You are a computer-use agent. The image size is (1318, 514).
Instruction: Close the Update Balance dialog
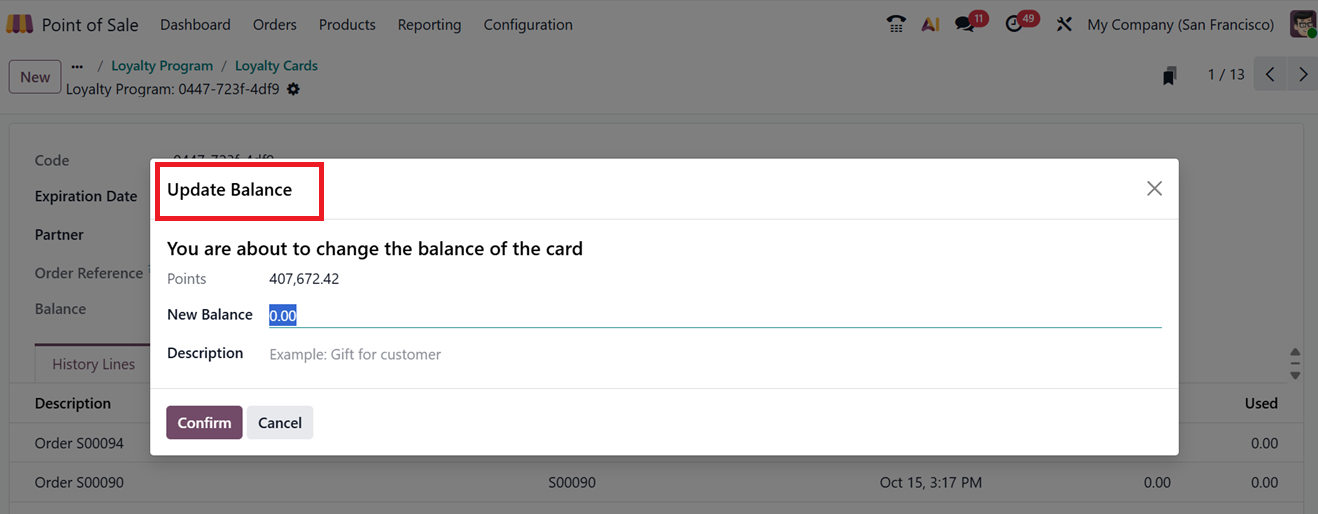(1154, 189)
